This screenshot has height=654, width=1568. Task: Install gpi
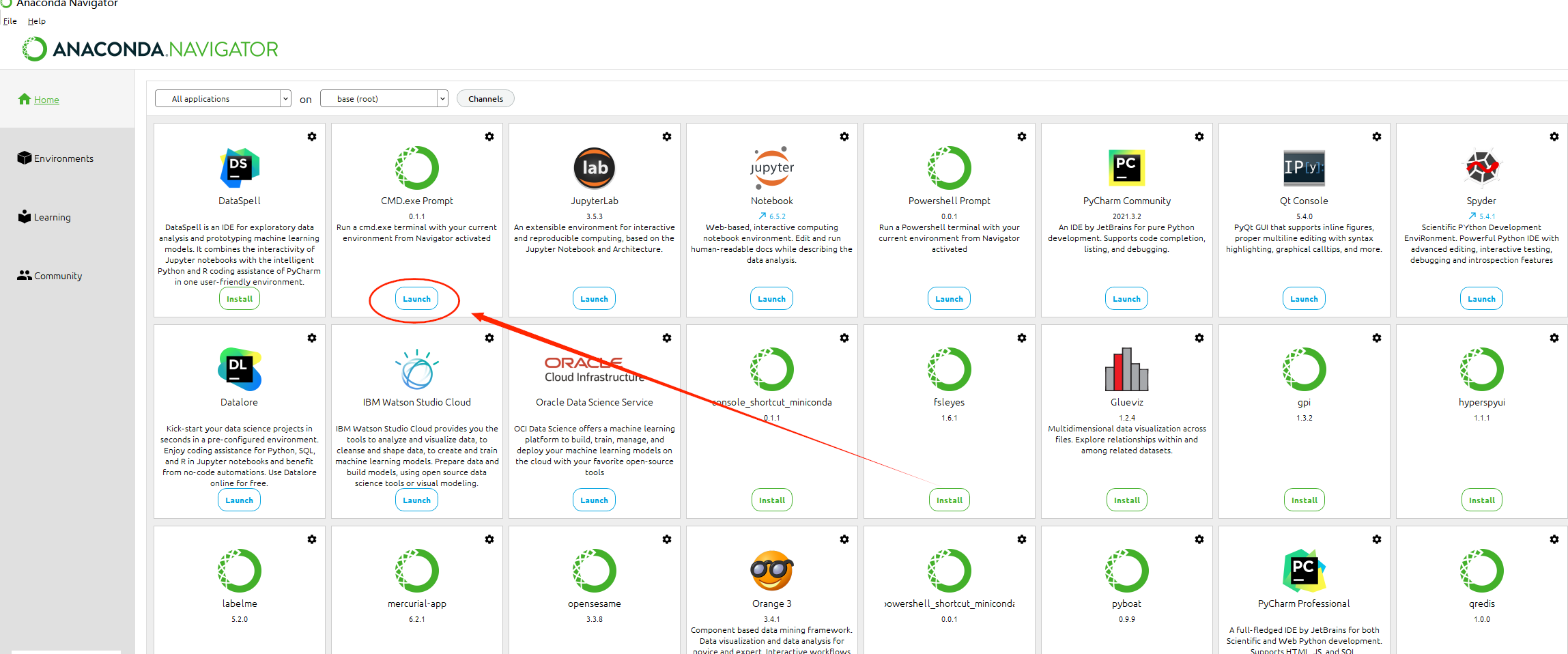click(1305, 500)
